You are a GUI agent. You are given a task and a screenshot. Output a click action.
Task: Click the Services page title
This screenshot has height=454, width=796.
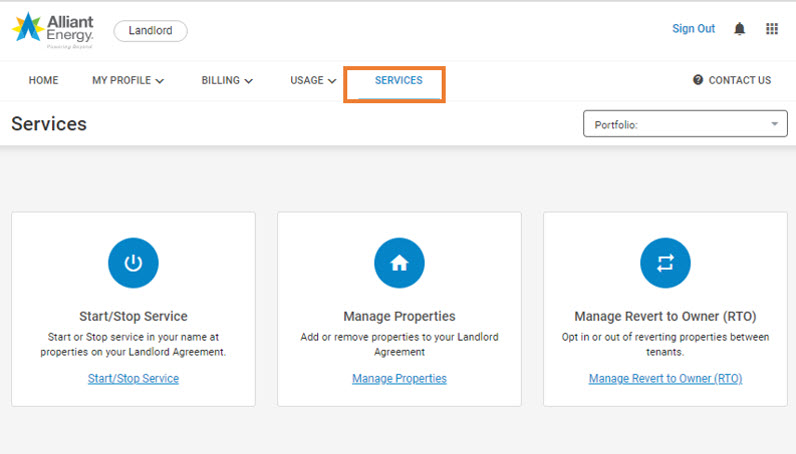tap(49, 124)
